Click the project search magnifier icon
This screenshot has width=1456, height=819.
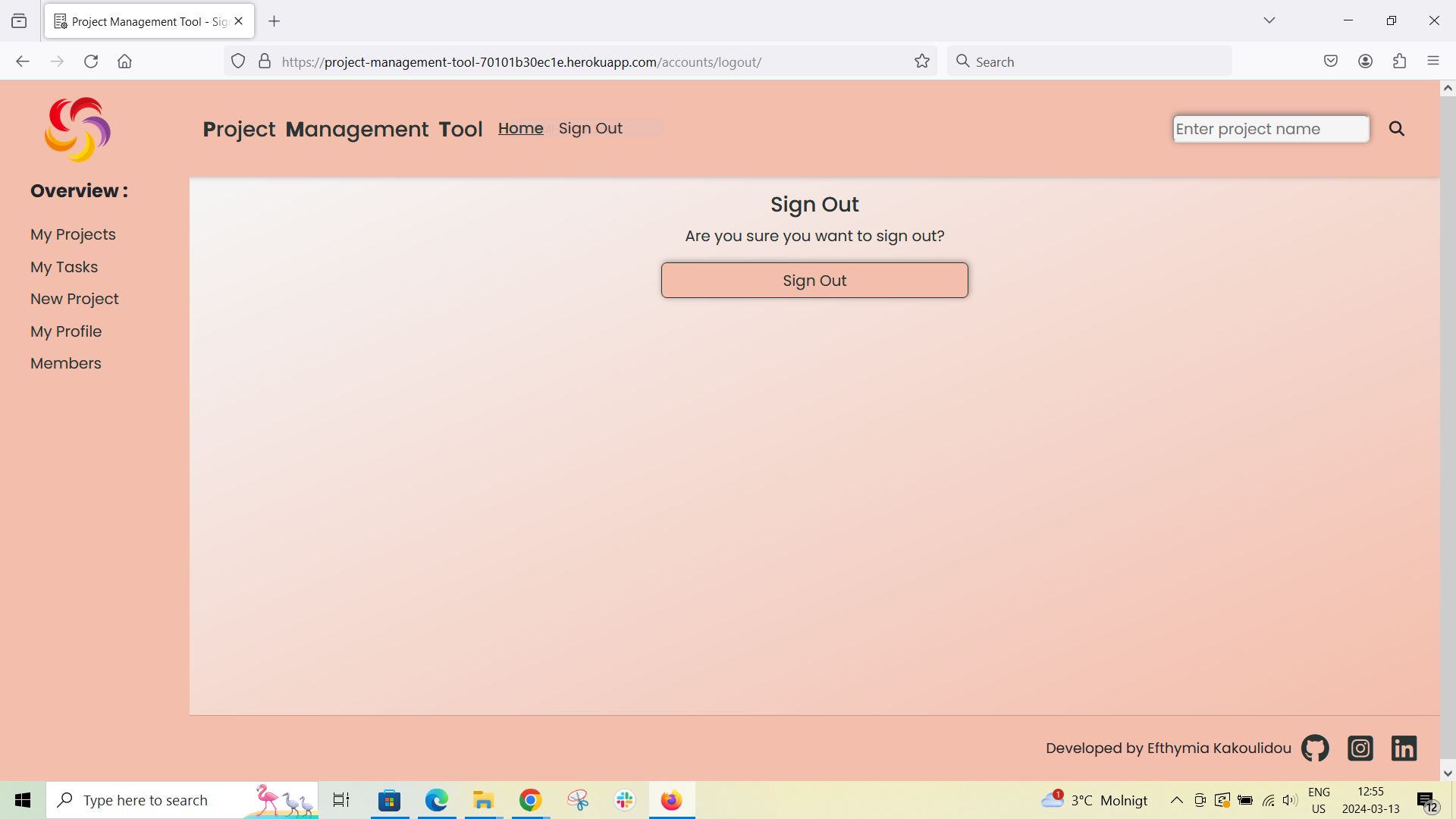pos(1397,128)
